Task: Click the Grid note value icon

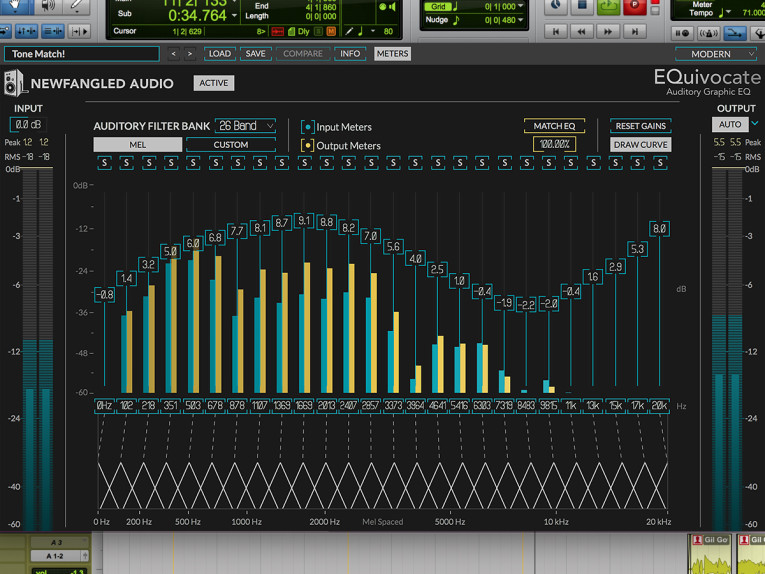Action: [456, 6]
